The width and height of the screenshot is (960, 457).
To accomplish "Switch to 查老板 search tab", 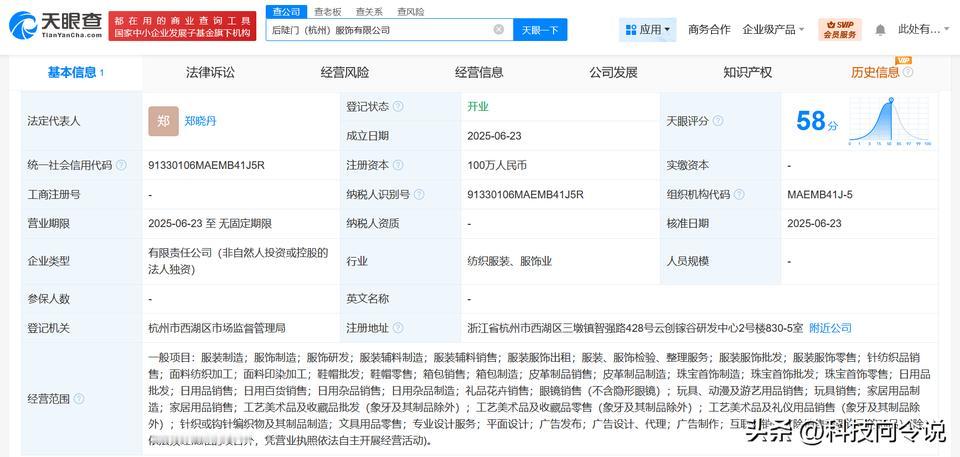I will 328,11.
